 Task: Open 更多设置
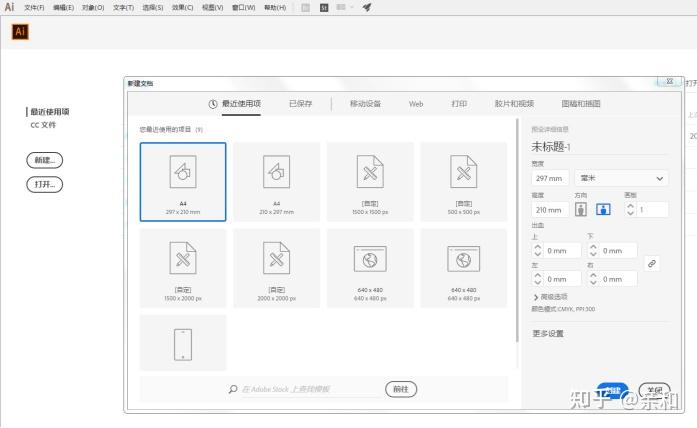548,333
